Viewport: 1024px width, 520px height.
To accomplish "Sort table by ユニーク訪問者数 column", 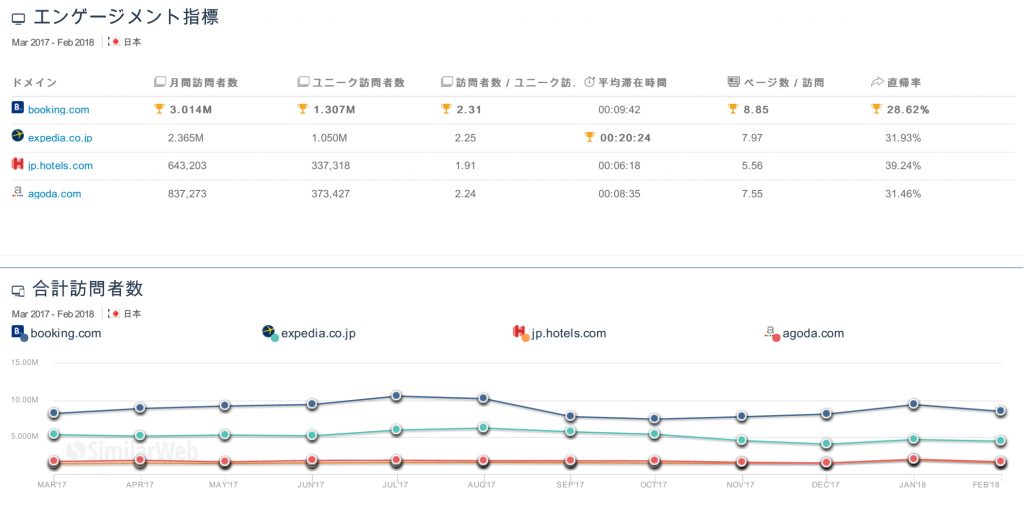I will tap(350, 82).
